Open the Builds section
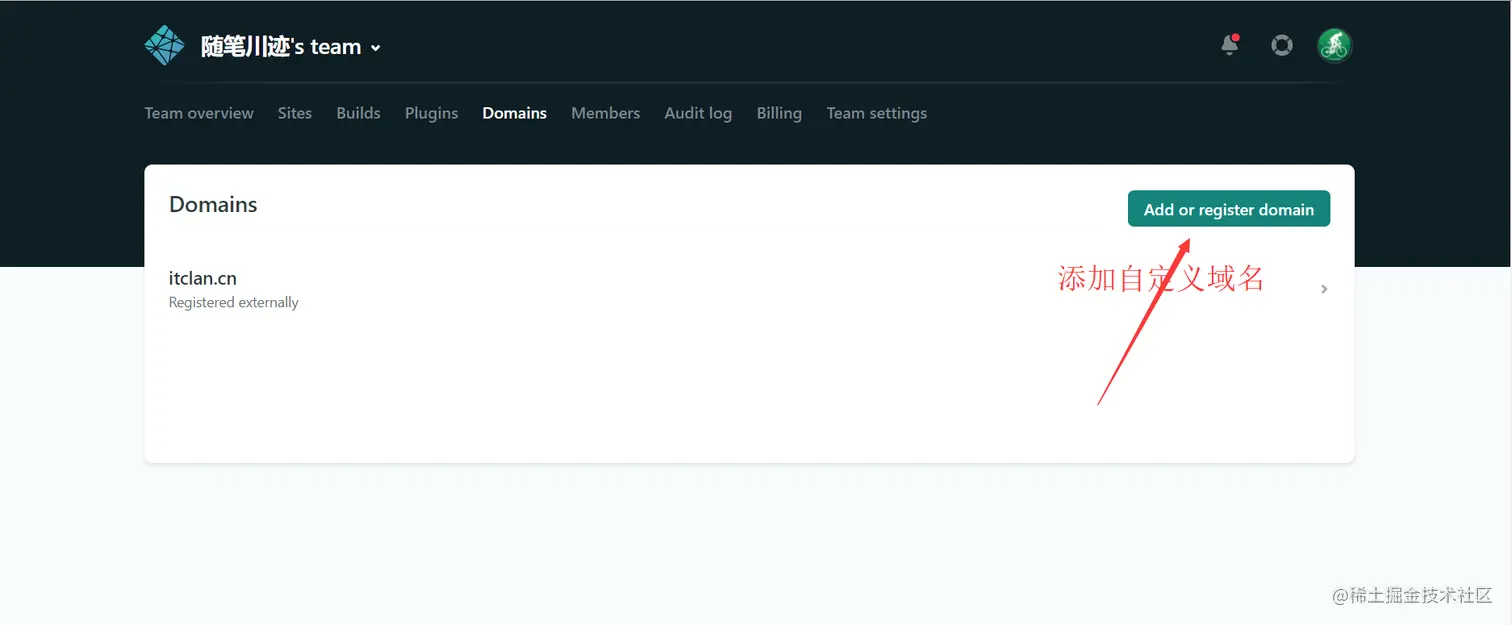1512x625 pixels. [x=358, y=113]
